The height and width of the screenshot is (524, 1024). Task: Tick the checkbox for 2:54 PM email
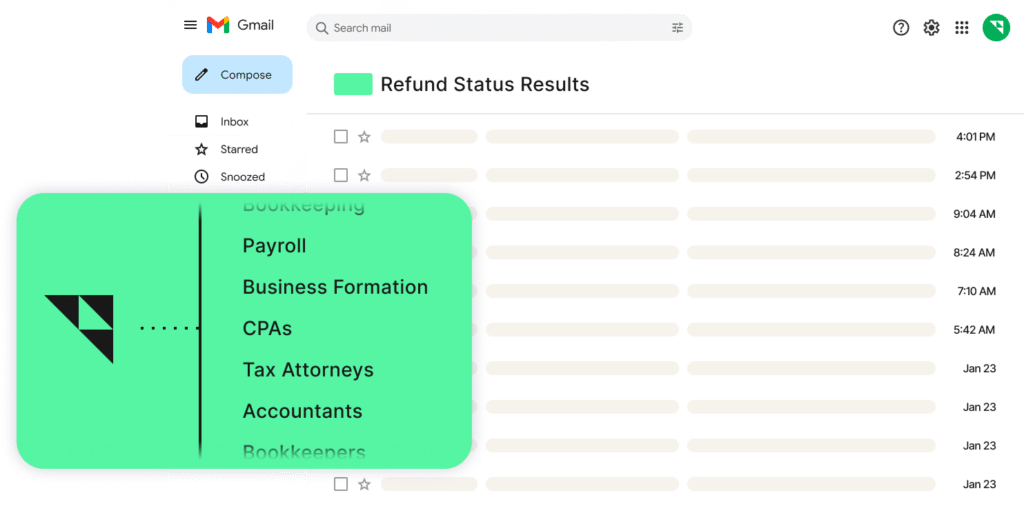(x=341, y=176)
